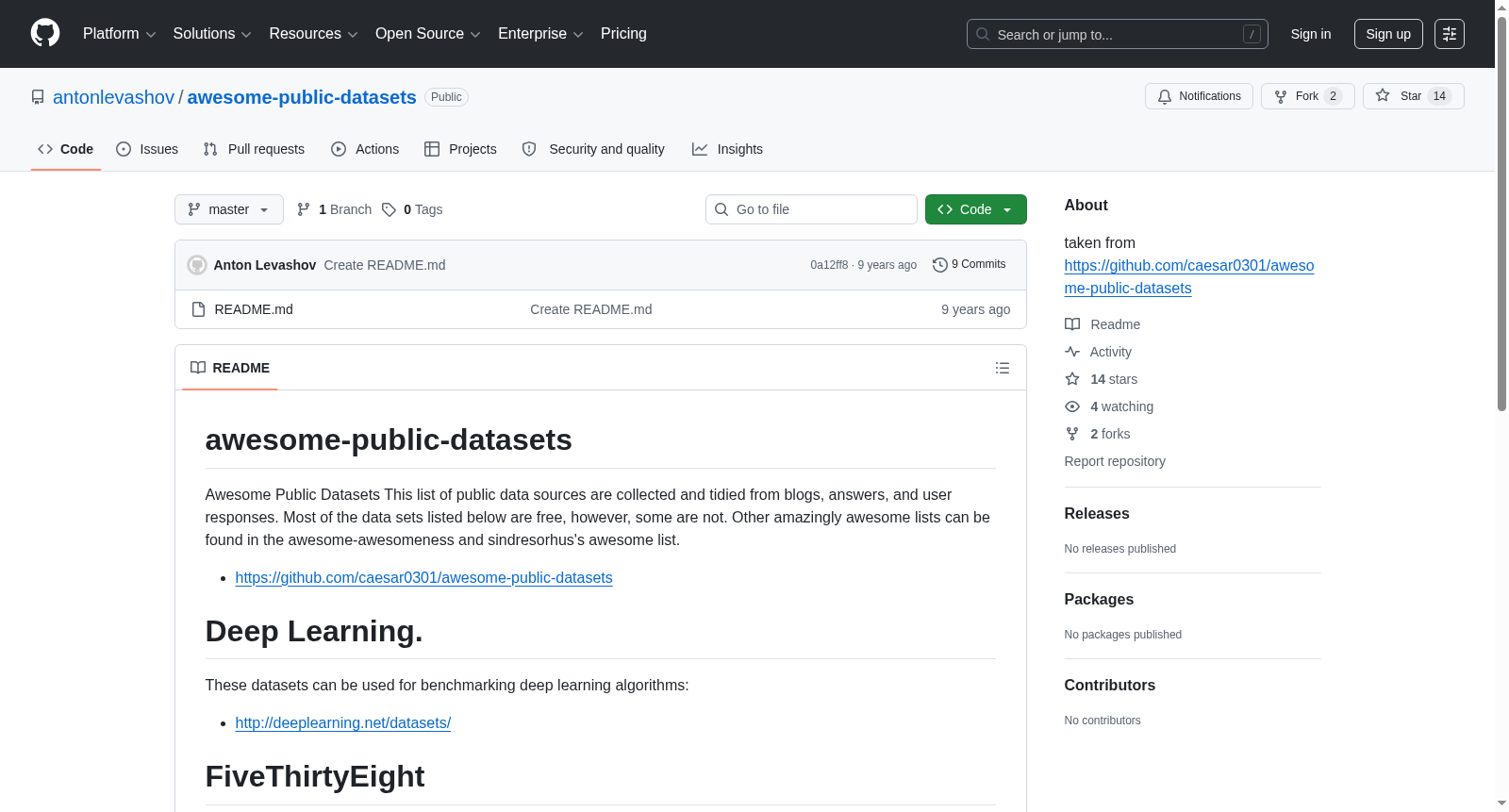Screen dimensions: 1509x812
Task: Open the README.md file
Action: (254, 309)
